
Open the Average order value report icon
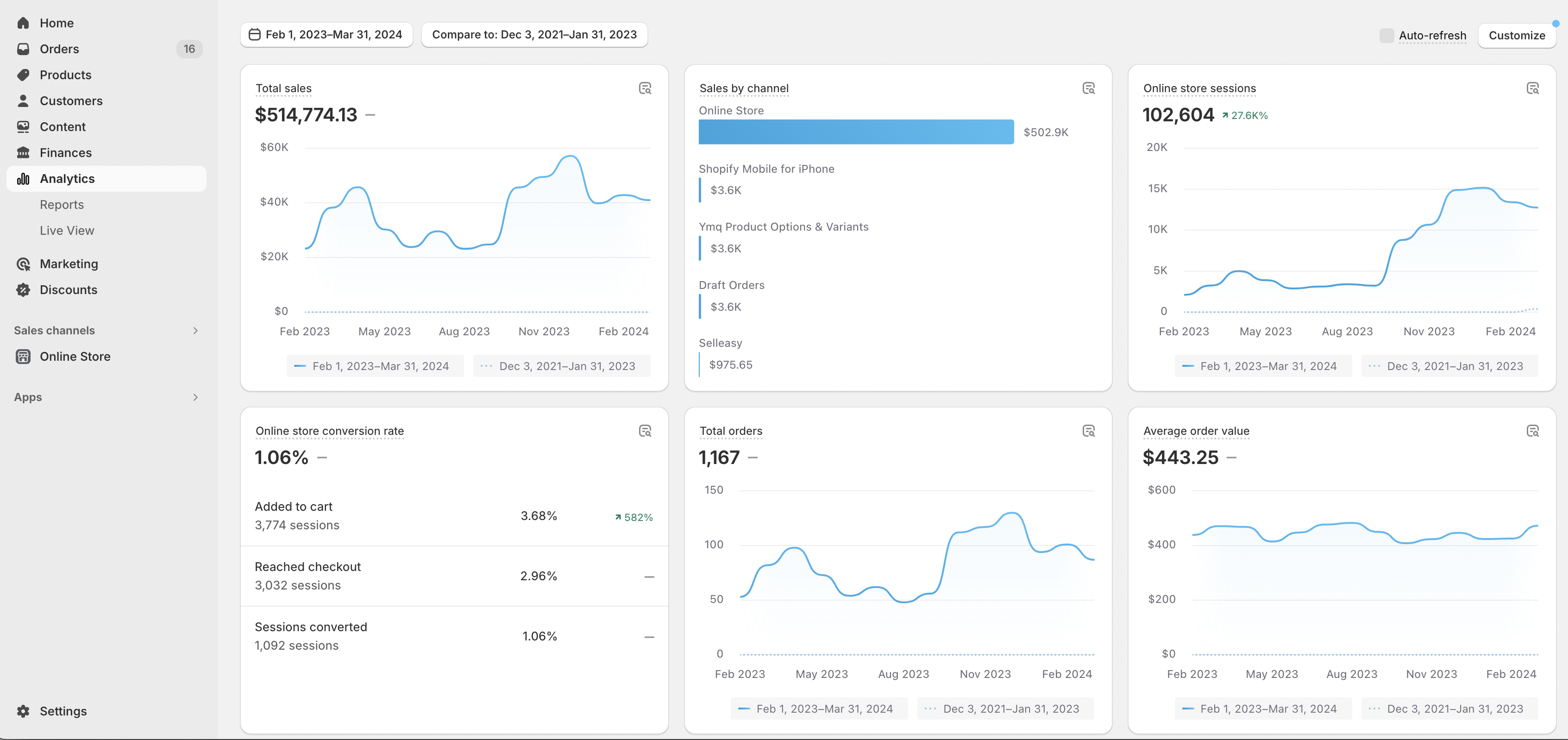click(x=1533, y=431)
